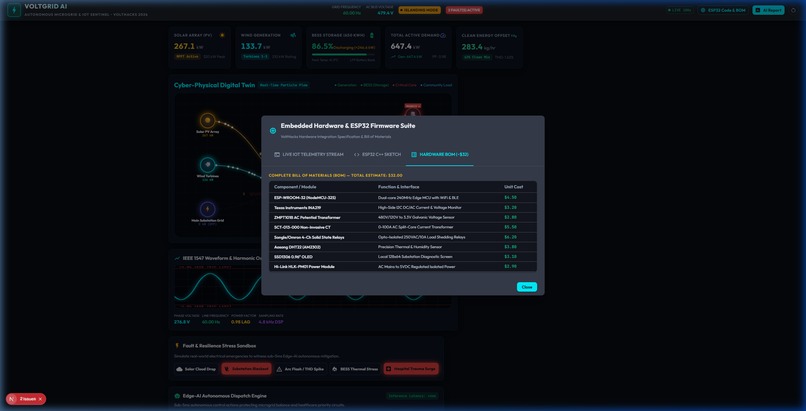Toggle the Substation Blackout scenario
Image resolution: width=806 pixels, height=411 pixels.
(x=246, y=369)
